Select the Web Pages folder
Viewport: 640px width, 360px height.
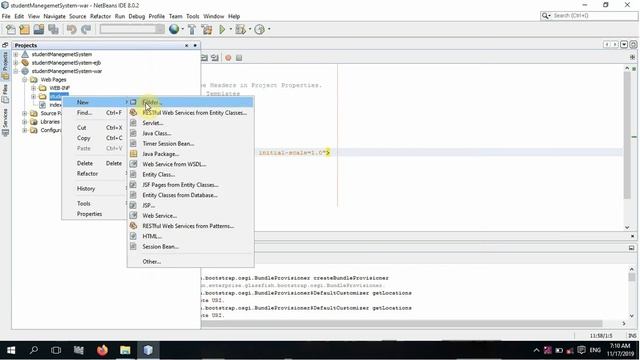(53, 80)
